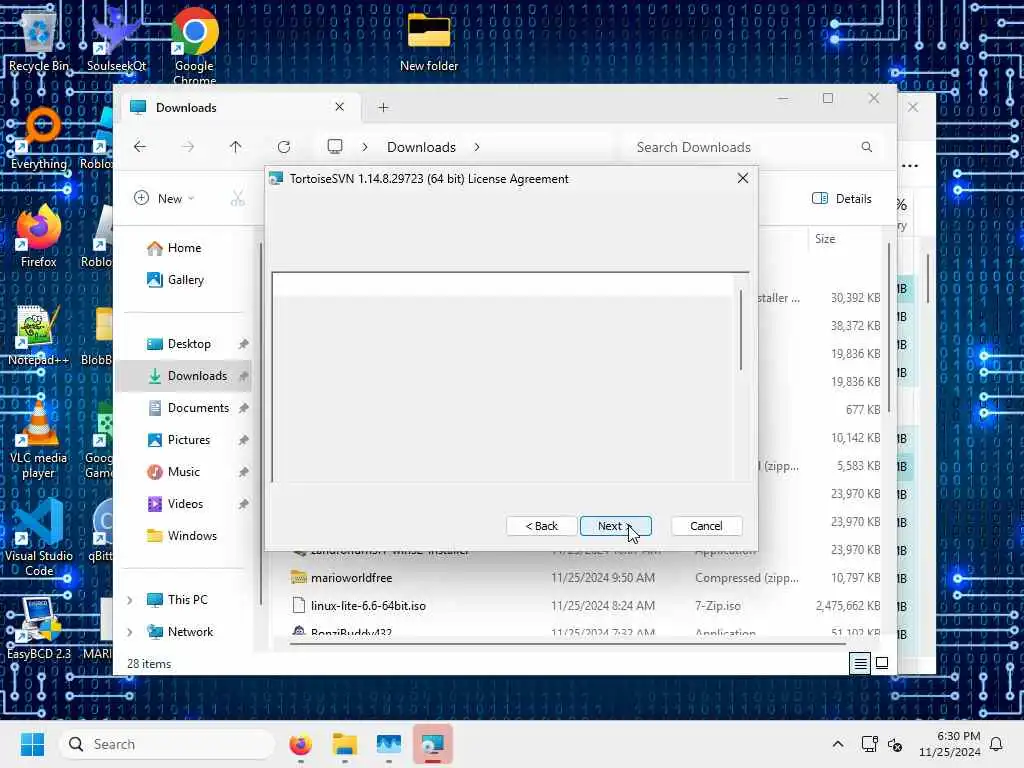Click the taskbar Search box
The width and height of the screenshot is (1024, 768).
point(167,744)
